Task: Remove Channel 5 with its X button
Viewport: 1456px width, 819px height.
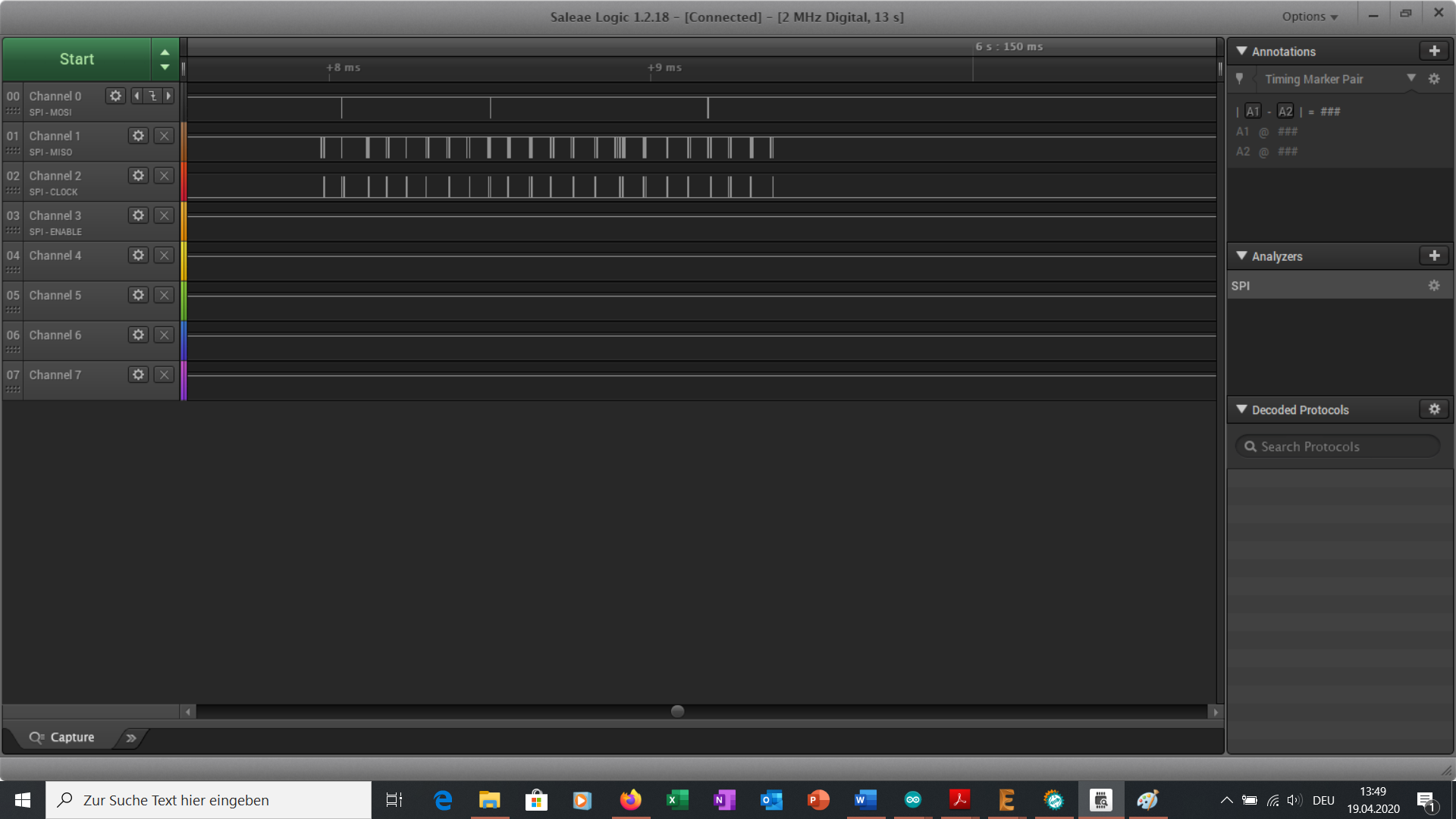Action: (x=164, y=295)
